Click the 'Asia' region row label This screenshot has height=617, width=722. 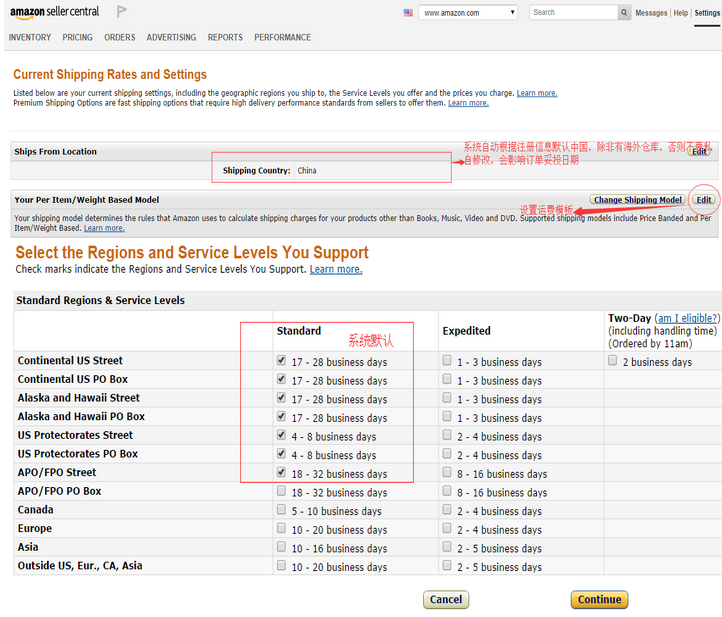click(x=28, y=547)
